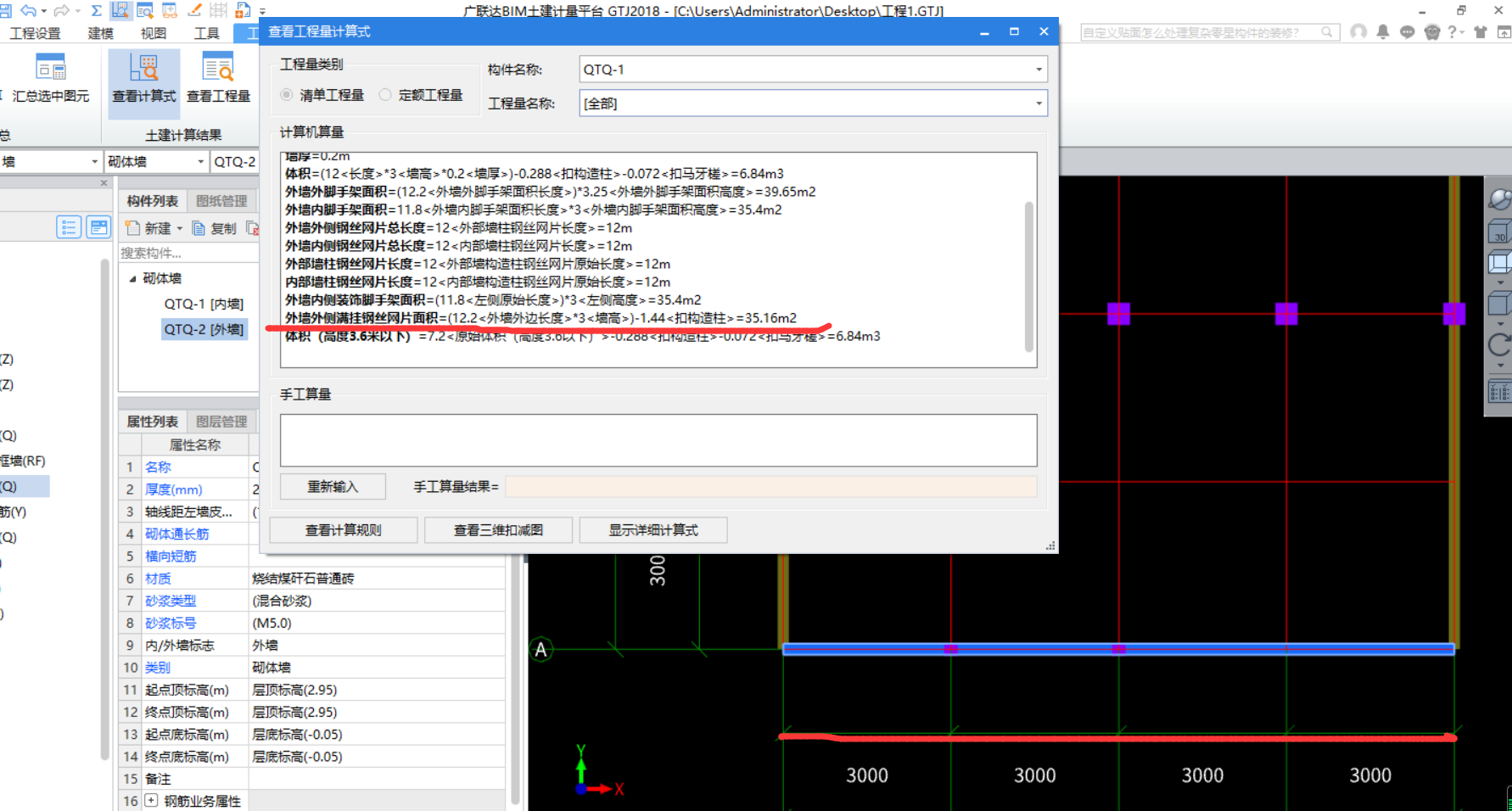The width and height of the screenshot is (1512, 811).
Task: Click the rotate view icon
Action: [x=1500, y=344]
